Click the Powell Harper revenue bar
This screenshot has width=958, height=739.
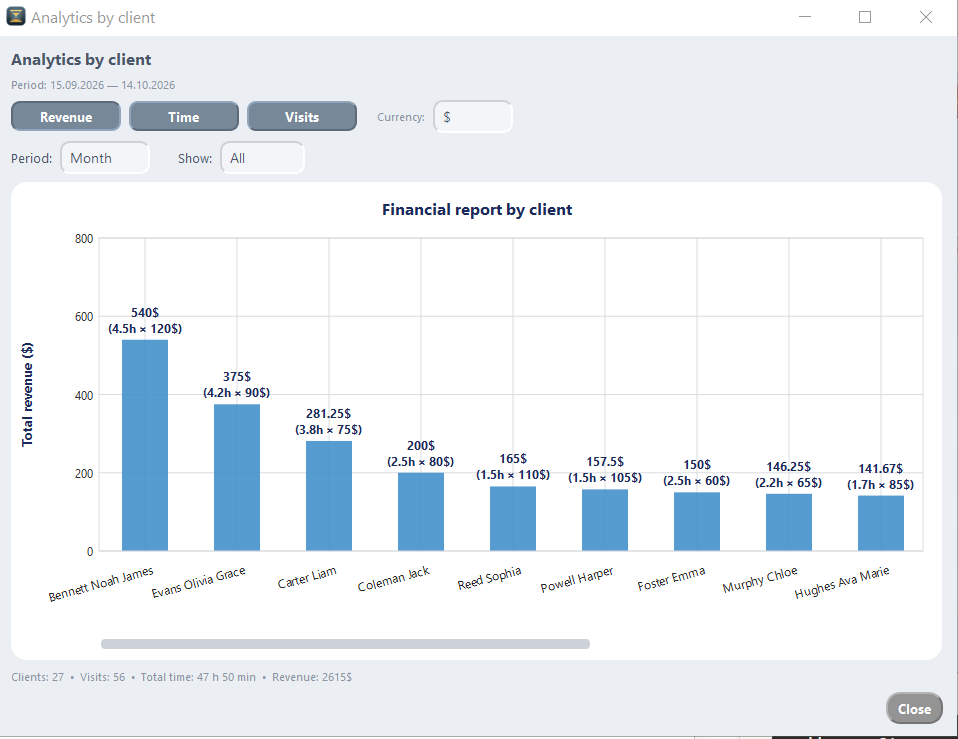click(x=605, y=520)
